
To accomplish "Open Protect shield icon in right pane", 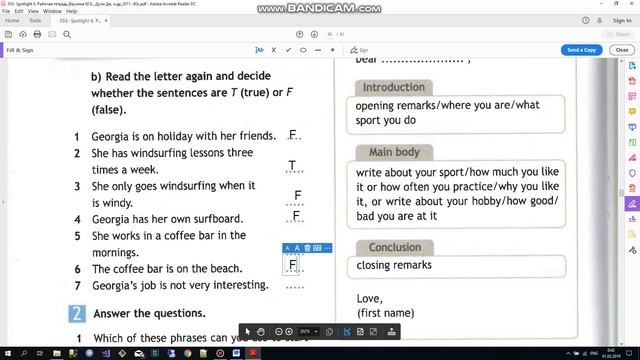I will pos(632,173).
